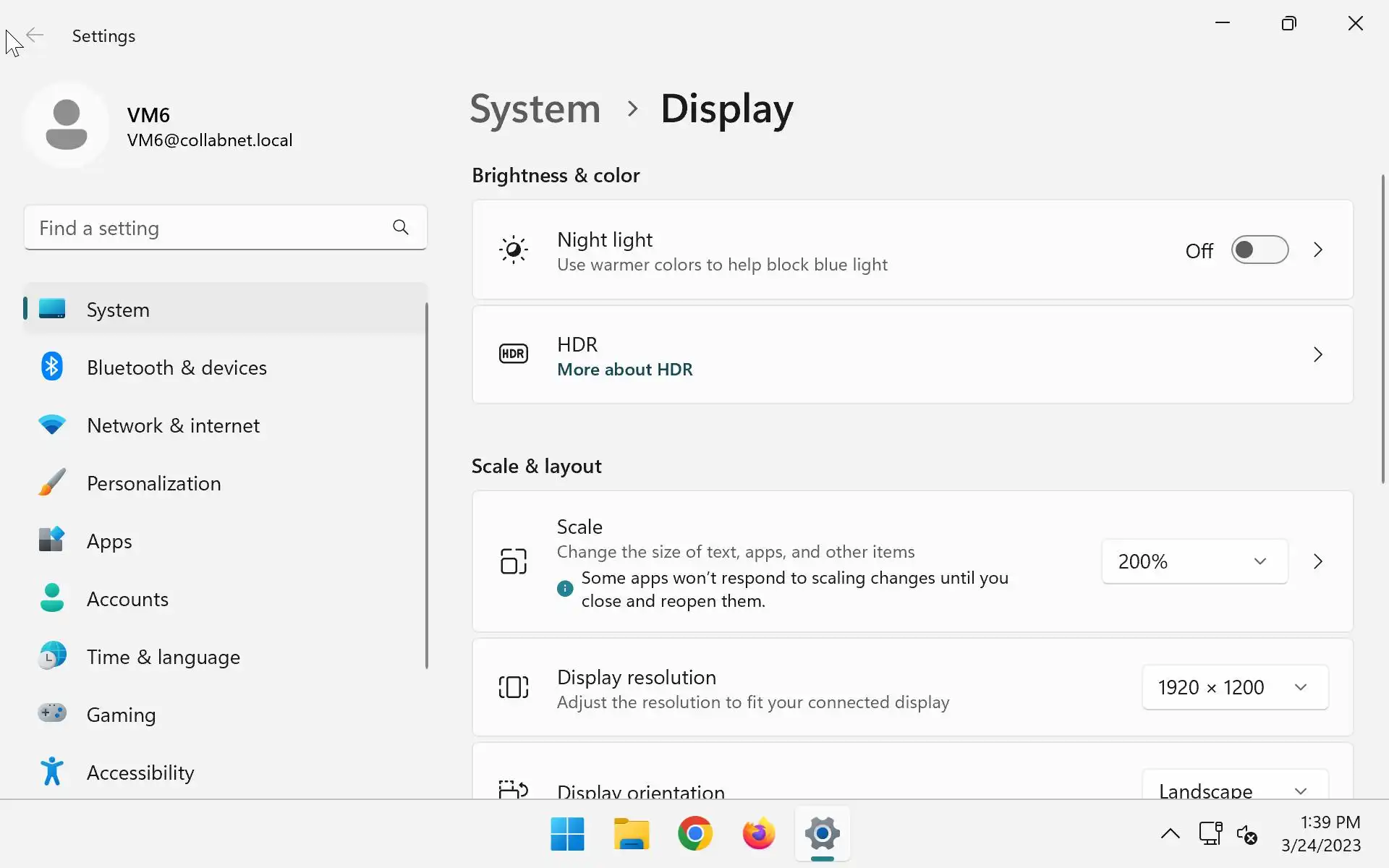Screen dimensions: 1389x868
Task: Go back to System via breadcrumb
Action: pyautogui.click(x=535, y=109)
